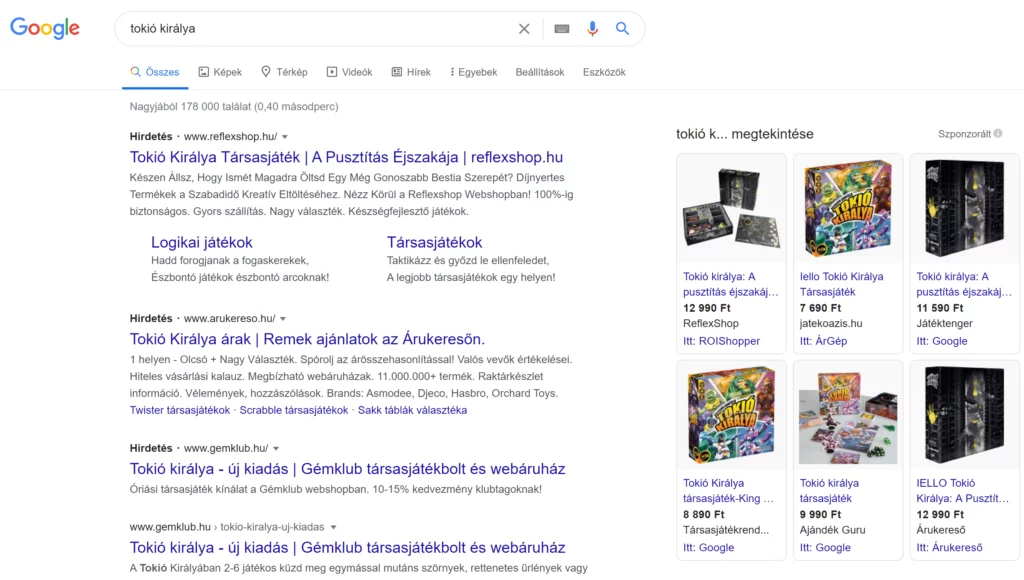Open 'Iello Tokió Királya Társasjáték' product title

point(841,284)
